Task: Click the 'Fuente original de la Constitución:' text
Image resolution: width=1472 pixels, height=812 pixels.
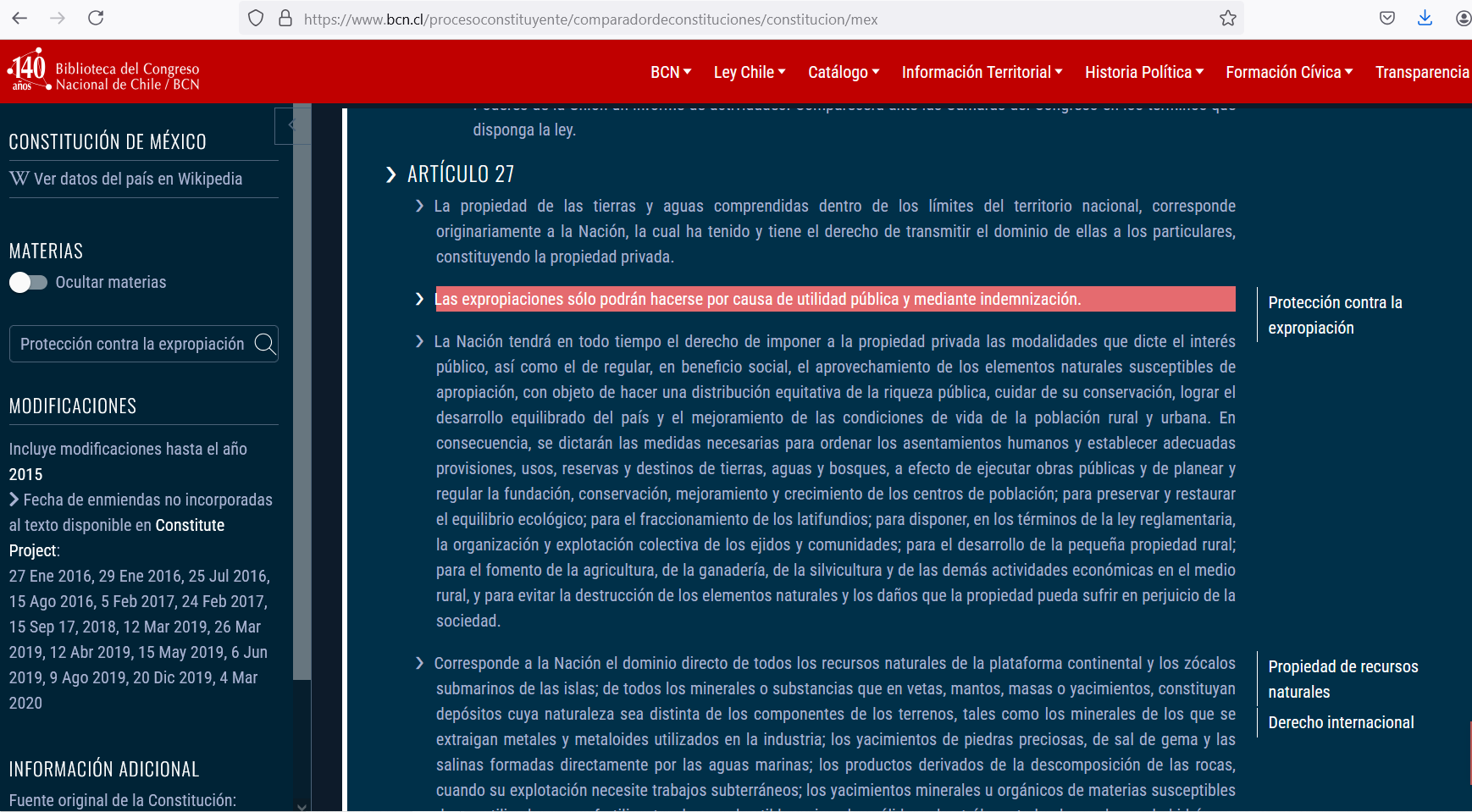Action: point(123,800)
